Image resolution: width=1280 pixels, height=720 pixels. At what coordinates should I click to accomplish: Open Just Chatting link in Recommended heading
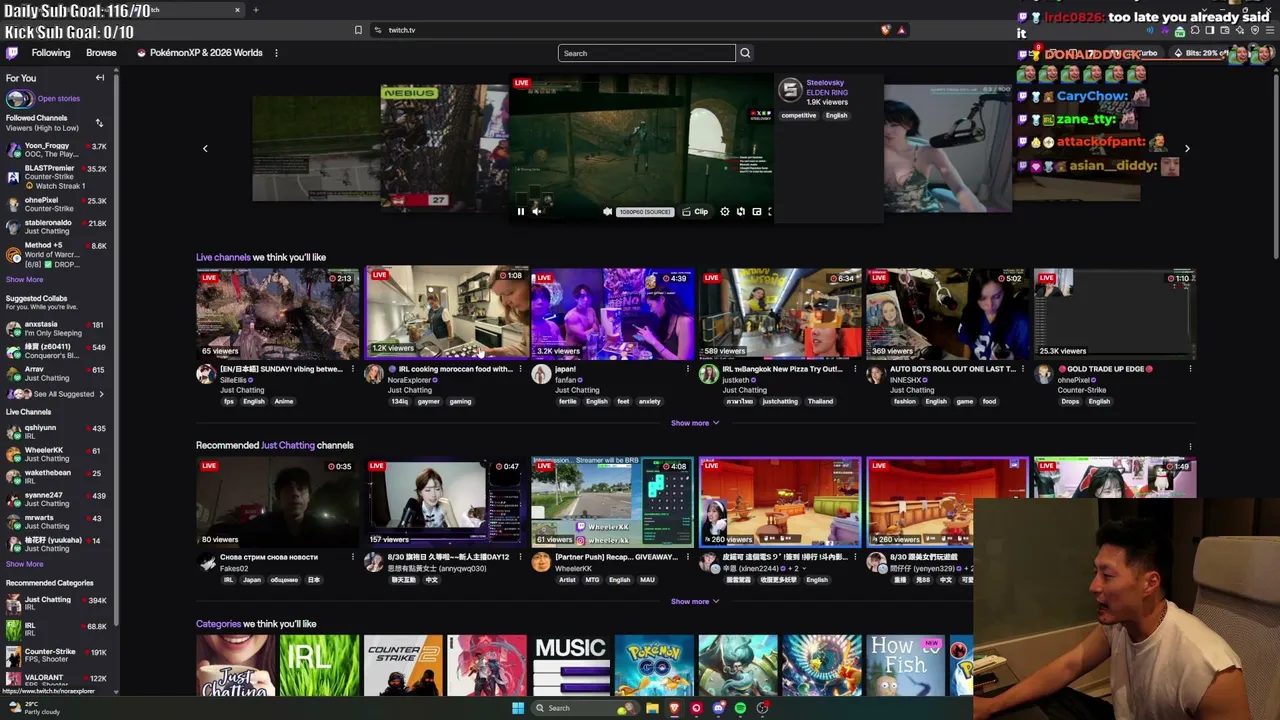click(288, 445)
